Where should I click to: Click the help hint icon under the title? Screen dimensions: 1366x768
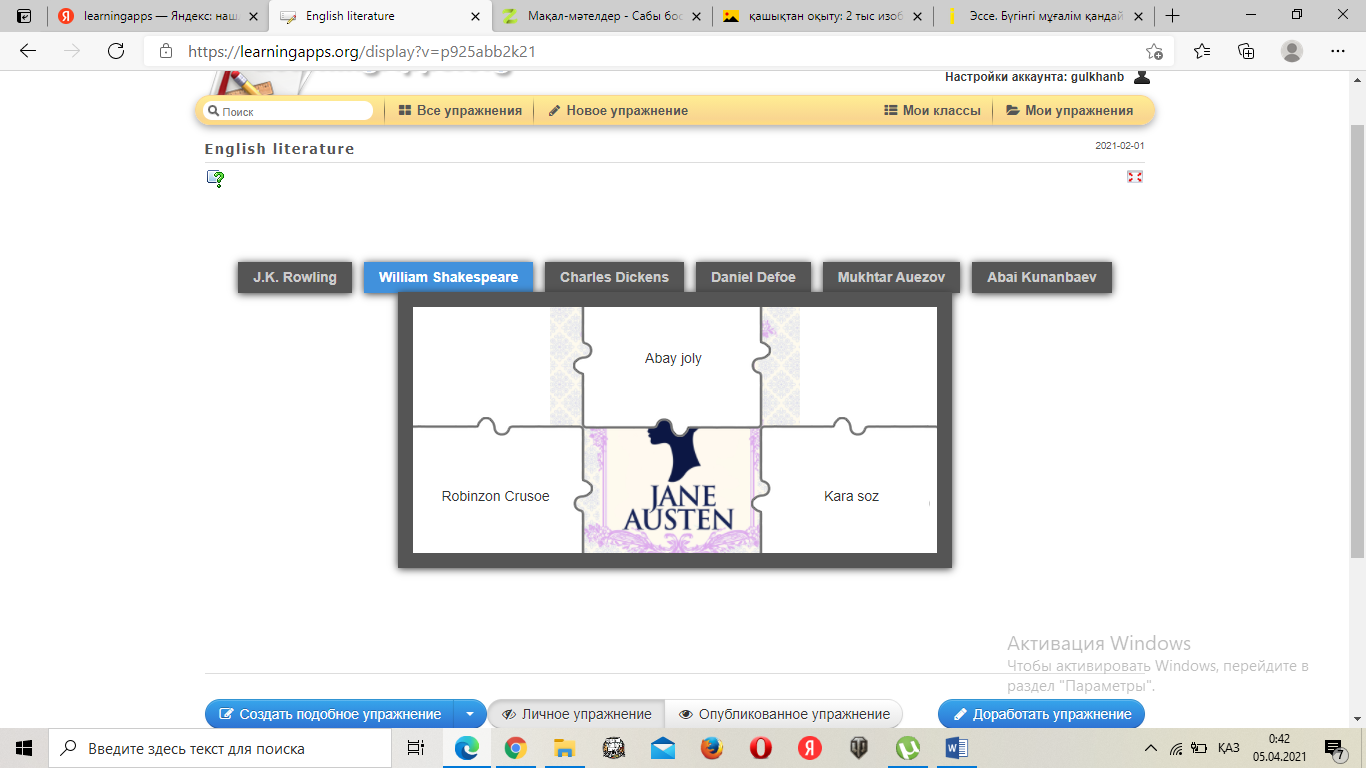pos(215,179)
